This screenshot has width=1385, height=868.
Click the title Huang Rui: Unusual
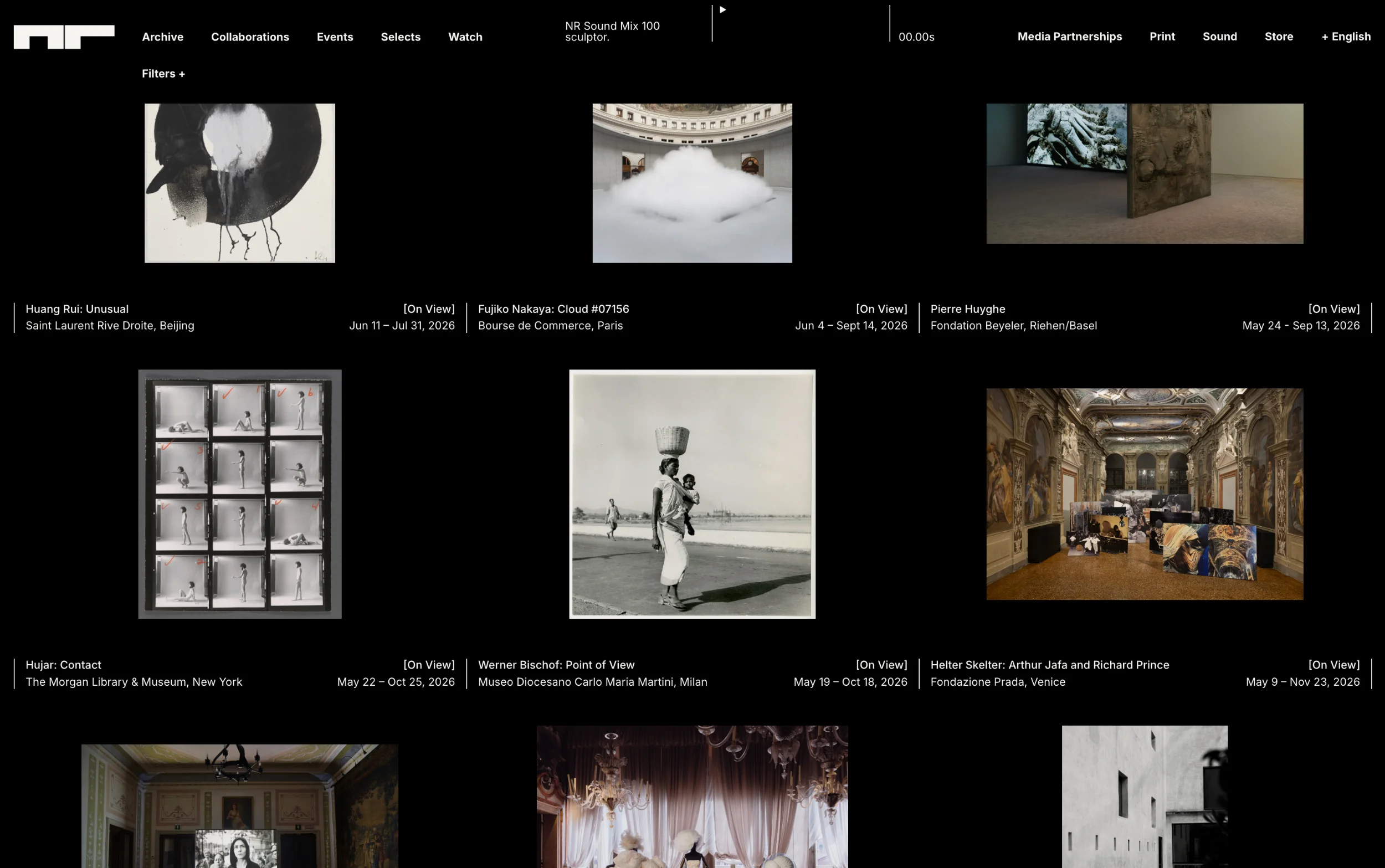coord(77,309)
